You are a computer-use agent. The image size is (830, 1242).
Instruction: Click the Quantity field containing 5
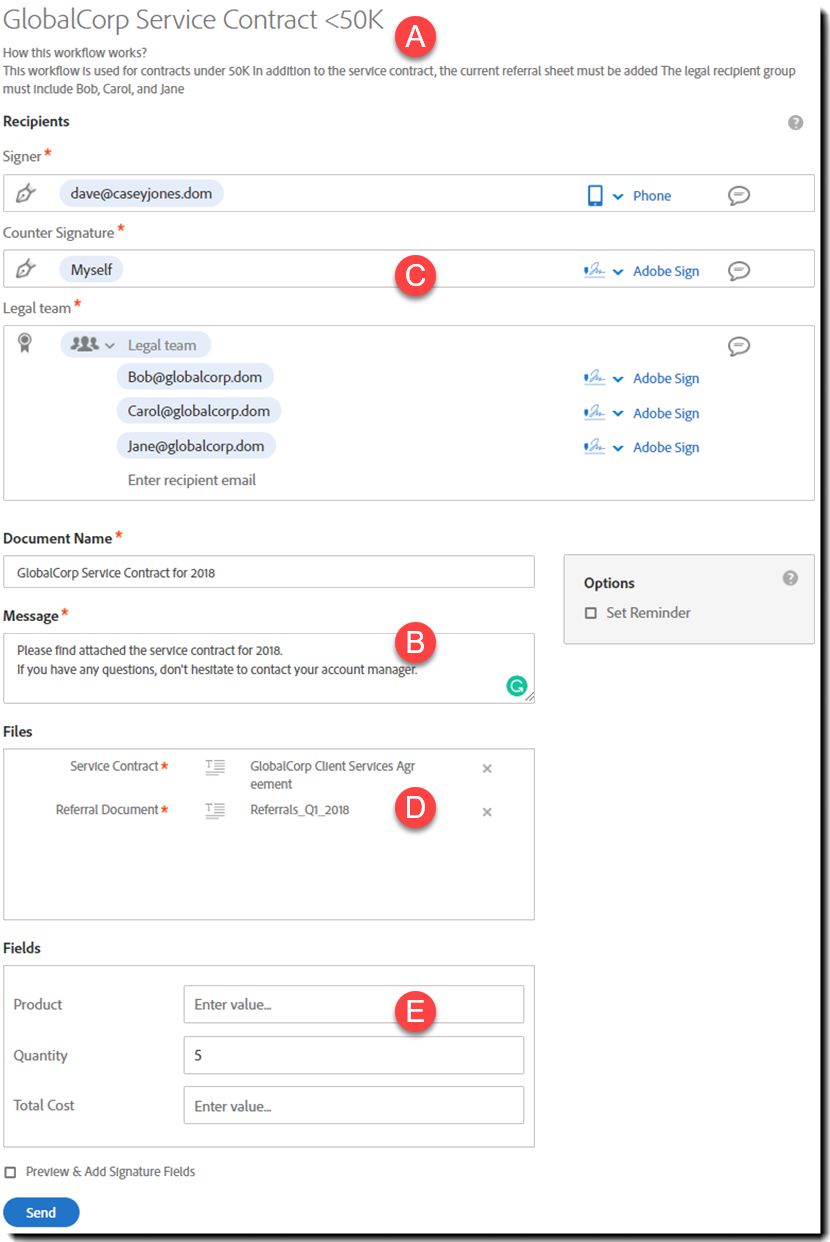(x=354, y=1055)
